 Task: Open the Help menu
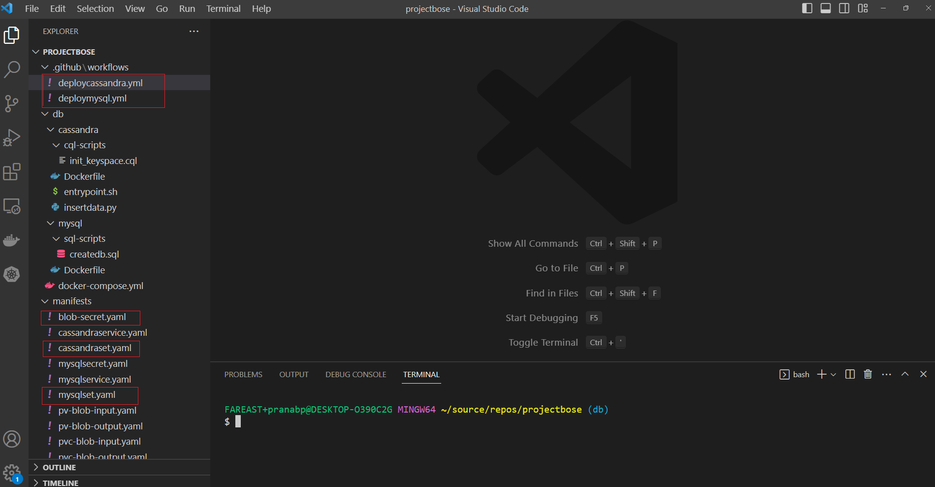261,8
